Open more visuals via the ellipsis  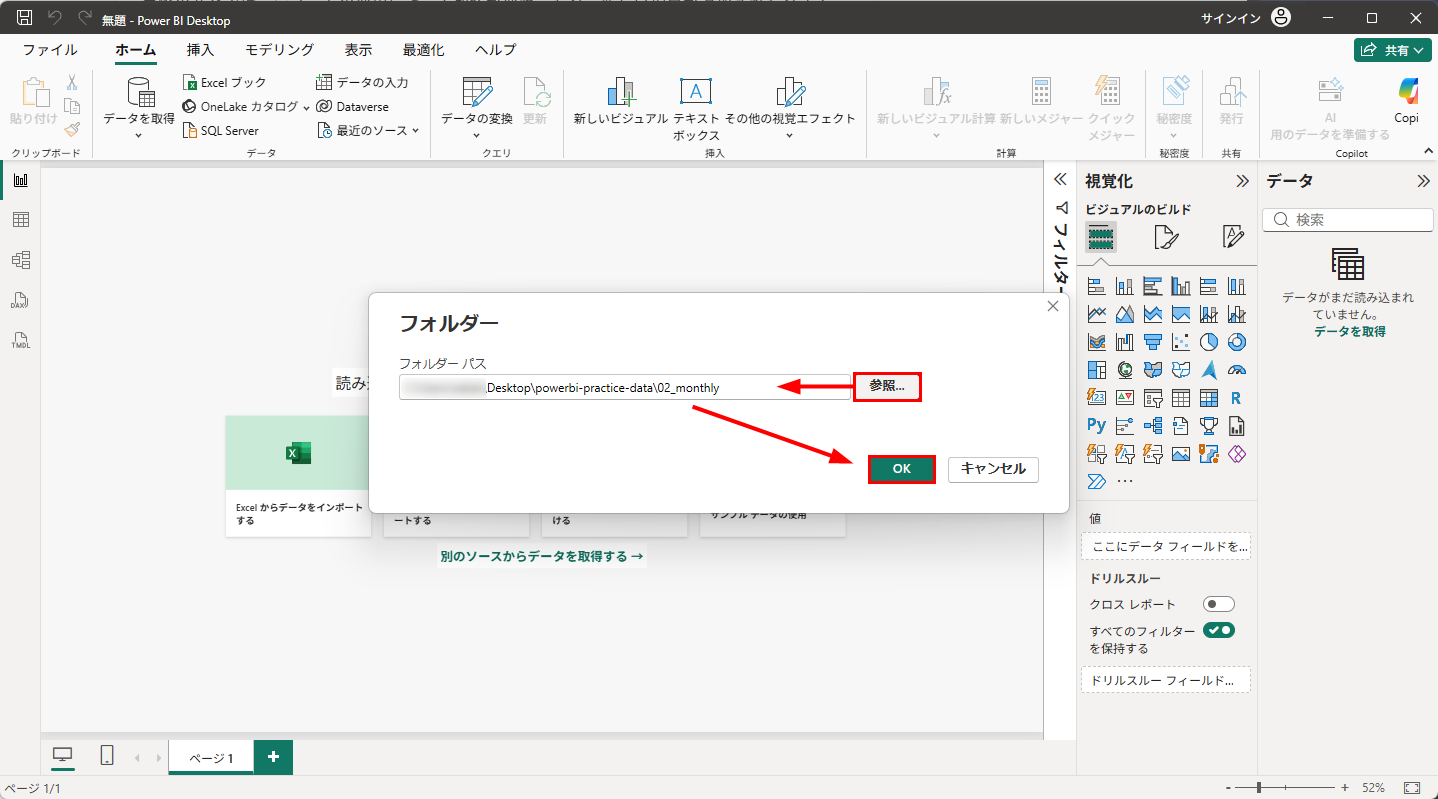click(1124, 482)
